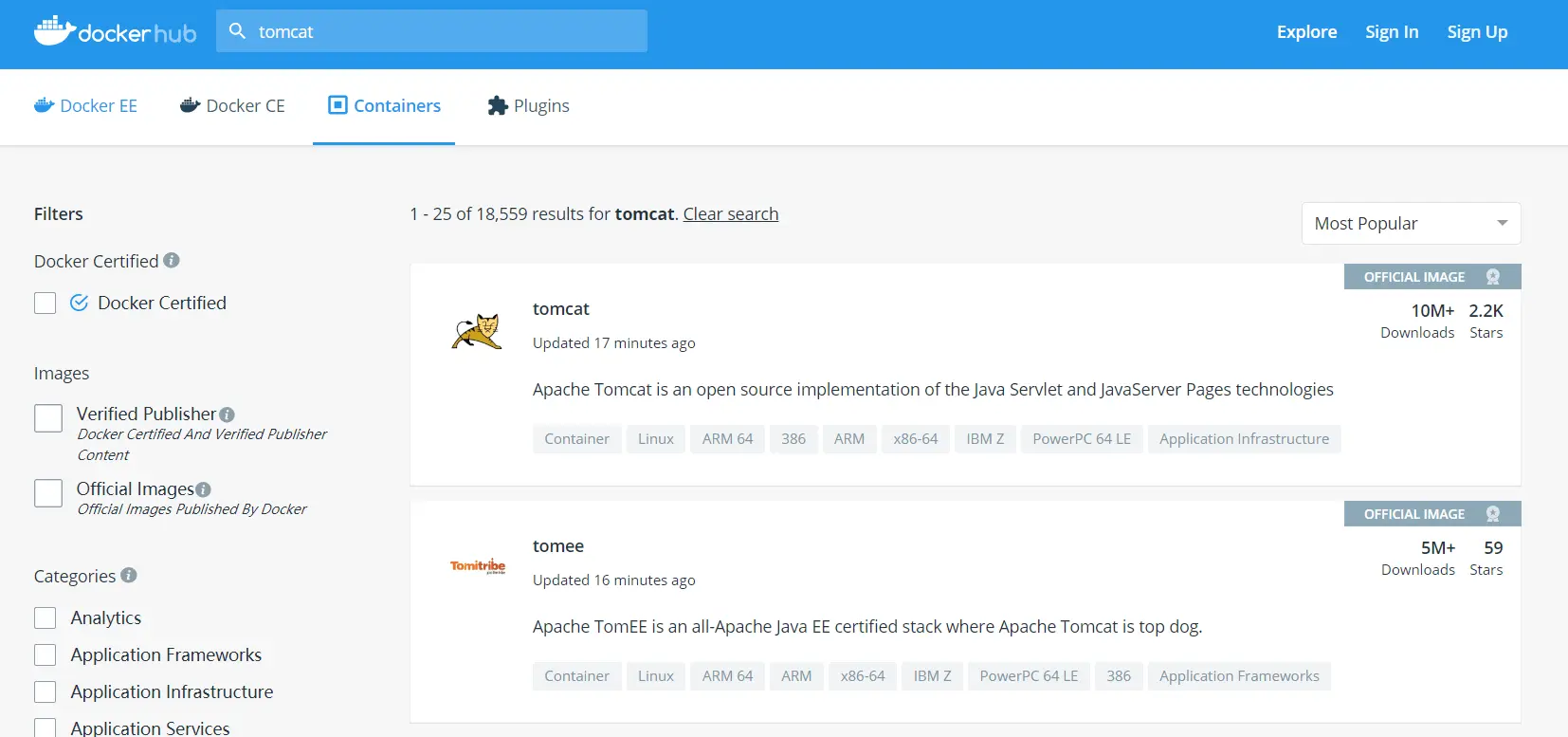Click the Application Infrastructure tag on tomcat card

tap(1245, 439)
